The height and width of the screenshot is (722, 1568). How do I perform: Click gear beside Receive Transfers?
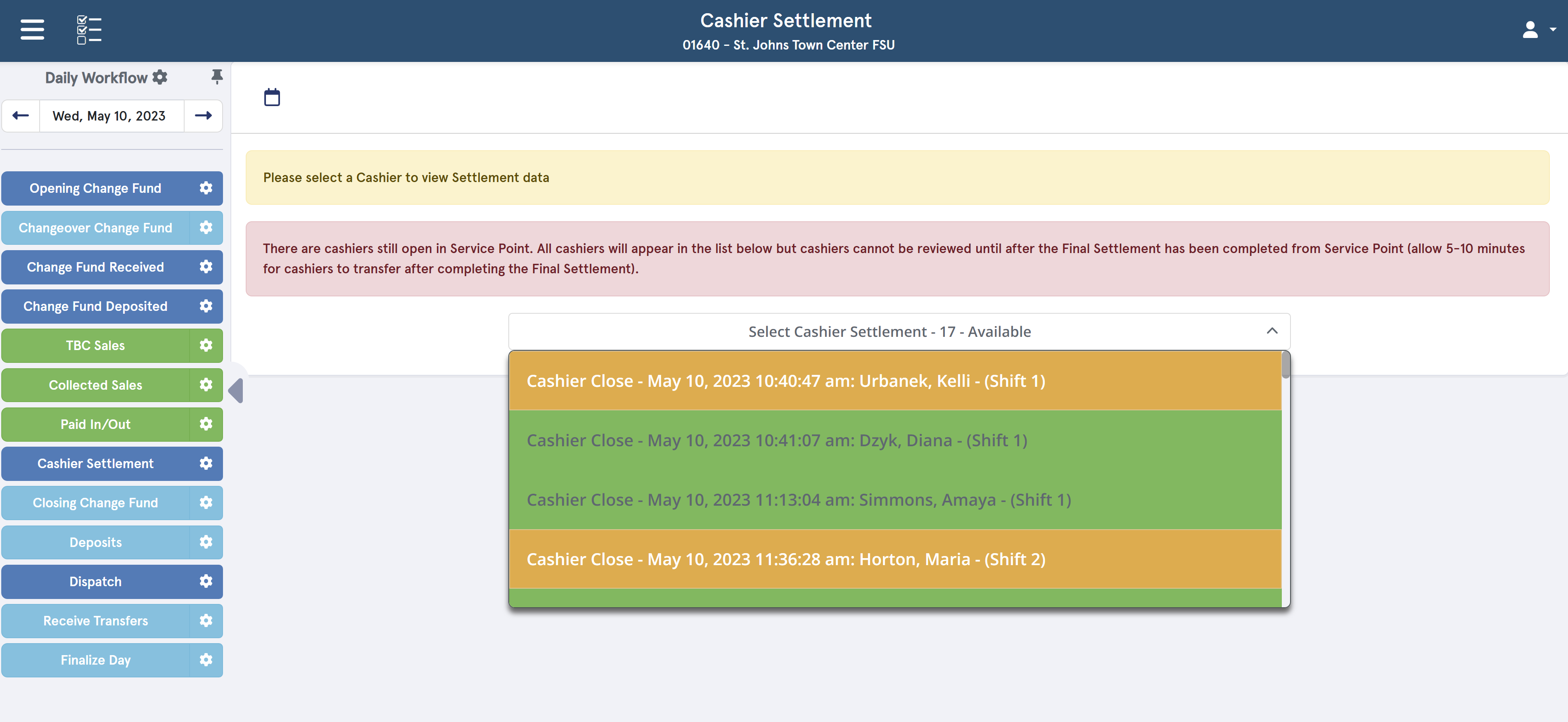pos(206,621)
